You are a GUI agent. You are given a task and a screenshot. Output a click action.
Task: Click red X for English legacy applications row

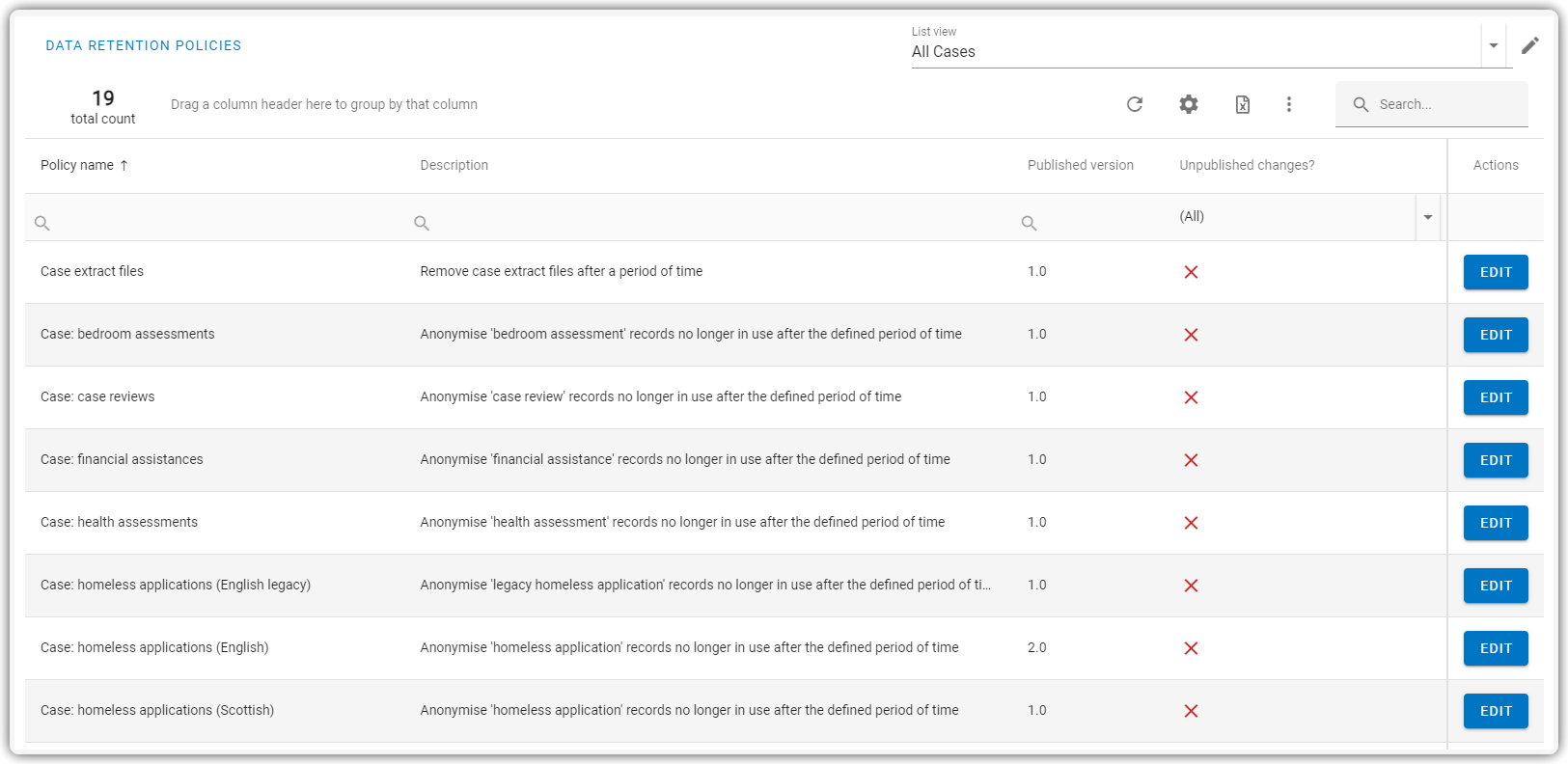tap(1192, 586)
